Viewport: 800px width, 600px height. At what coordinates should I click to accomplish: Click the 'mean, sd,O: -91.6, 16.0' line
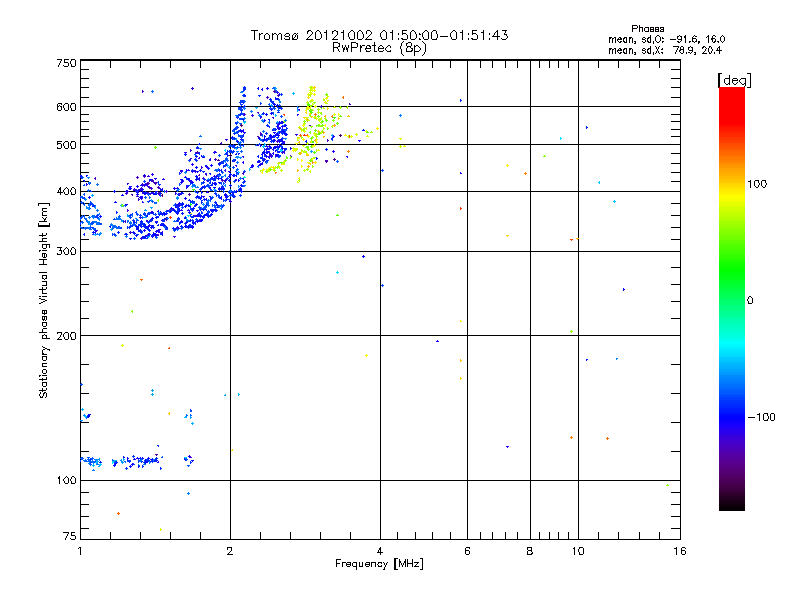[x=666, y=39]
